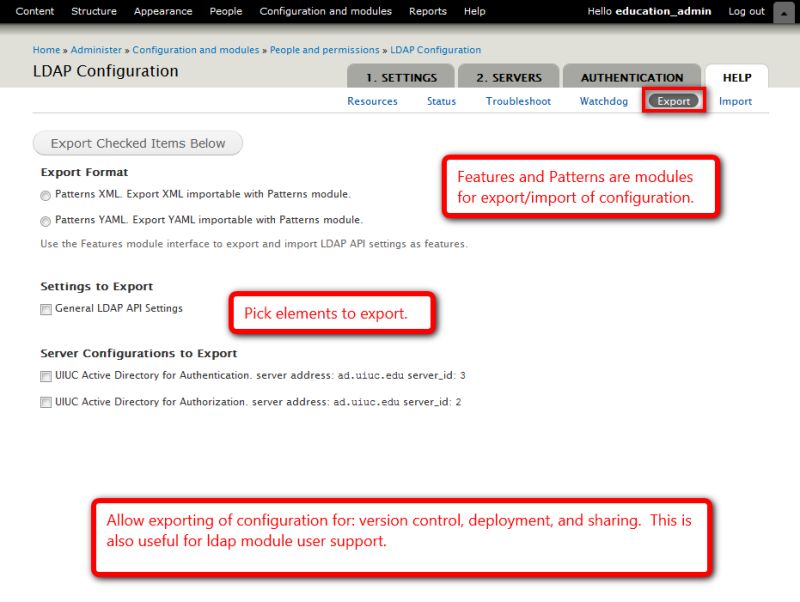Open the Structure menu

point(94,11)
